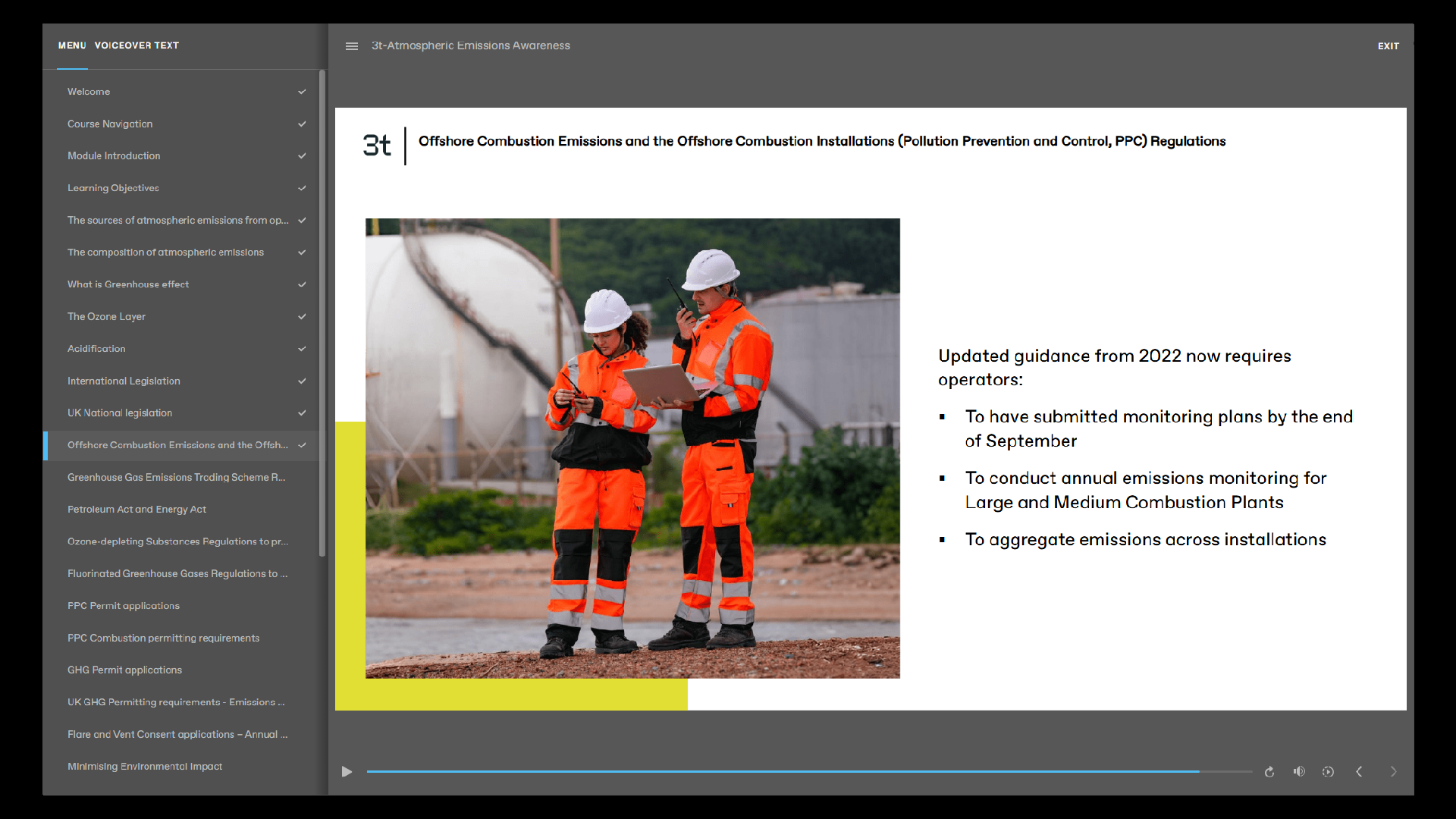Click the checkmark beside Welcome

pos(302,92)
